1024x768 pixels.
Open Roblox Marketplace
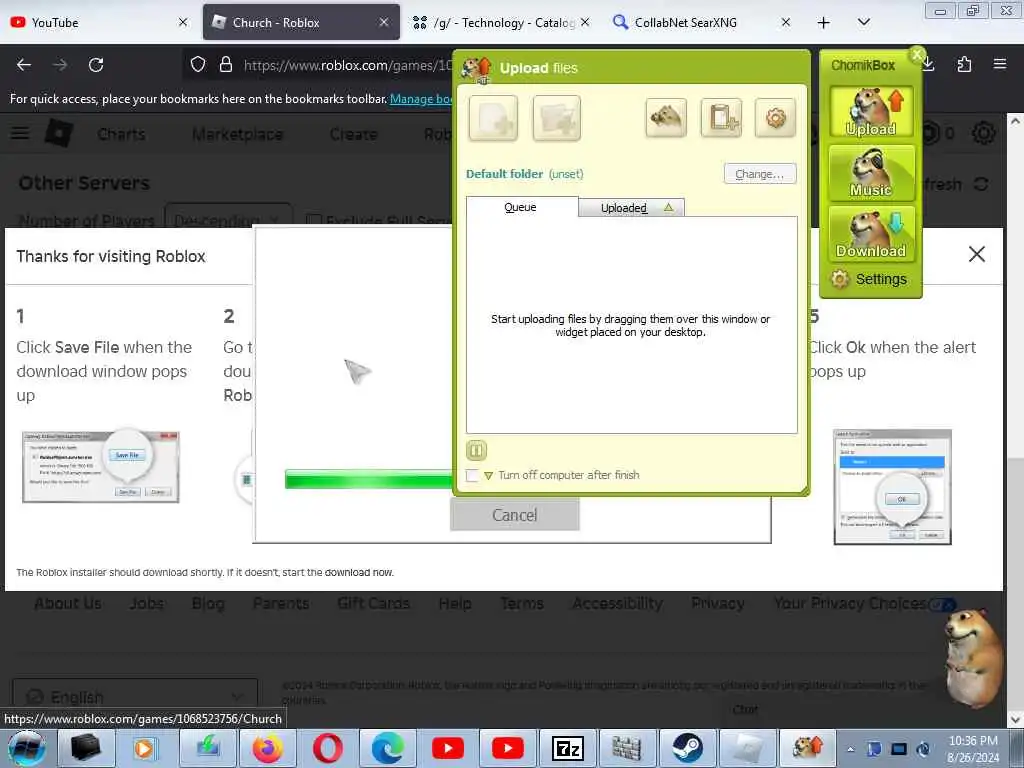pyautogui.click(x=238, y=134)
